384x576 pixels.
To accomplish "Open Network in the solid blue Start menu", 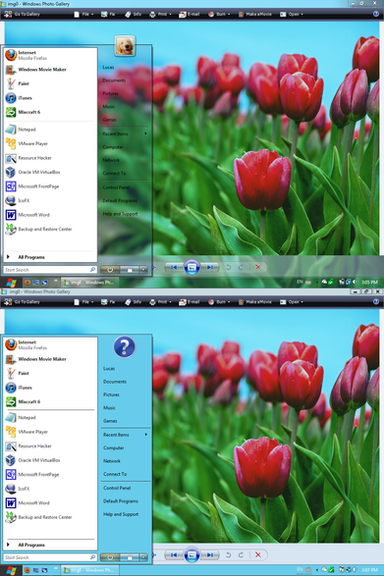I will tap(125, 461).
